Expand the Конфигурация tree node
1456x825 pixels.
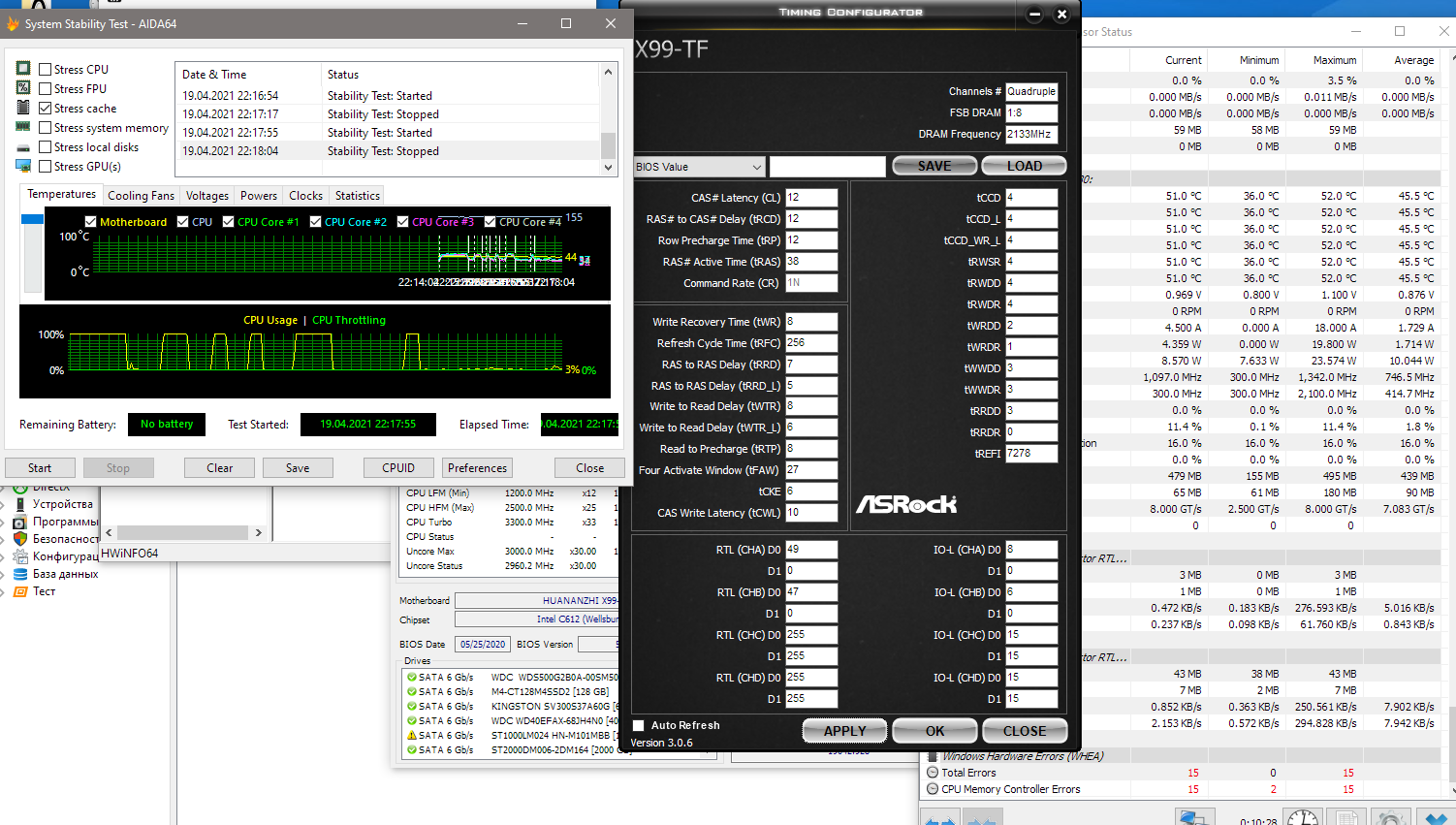tap(3, 556)
